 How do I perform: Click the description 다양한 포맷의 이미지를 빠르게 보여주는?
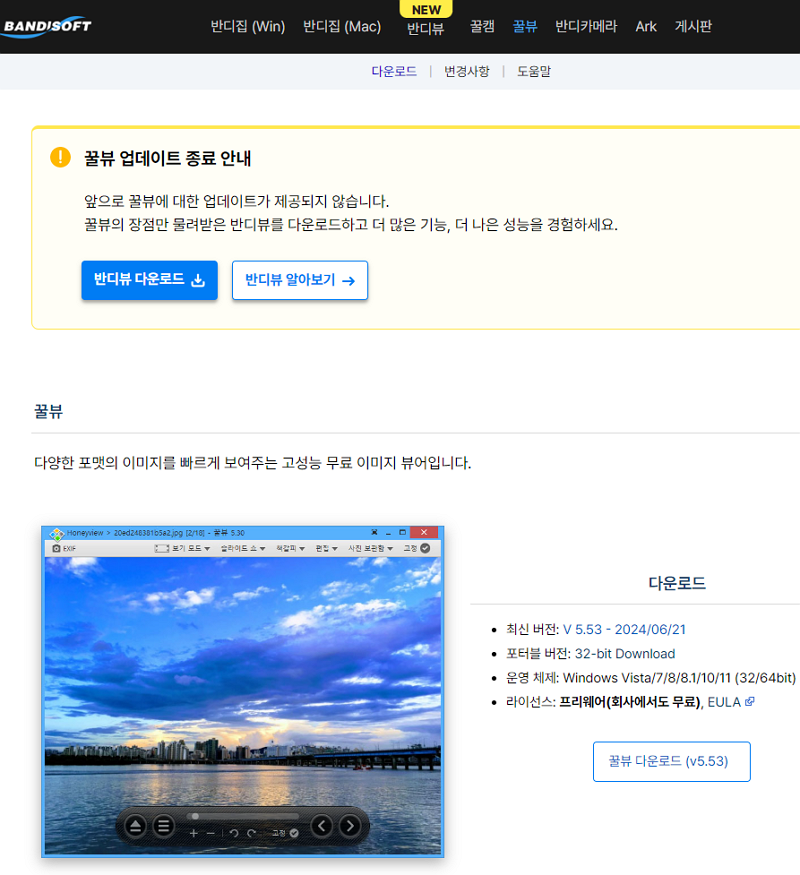tap(253, 463)
